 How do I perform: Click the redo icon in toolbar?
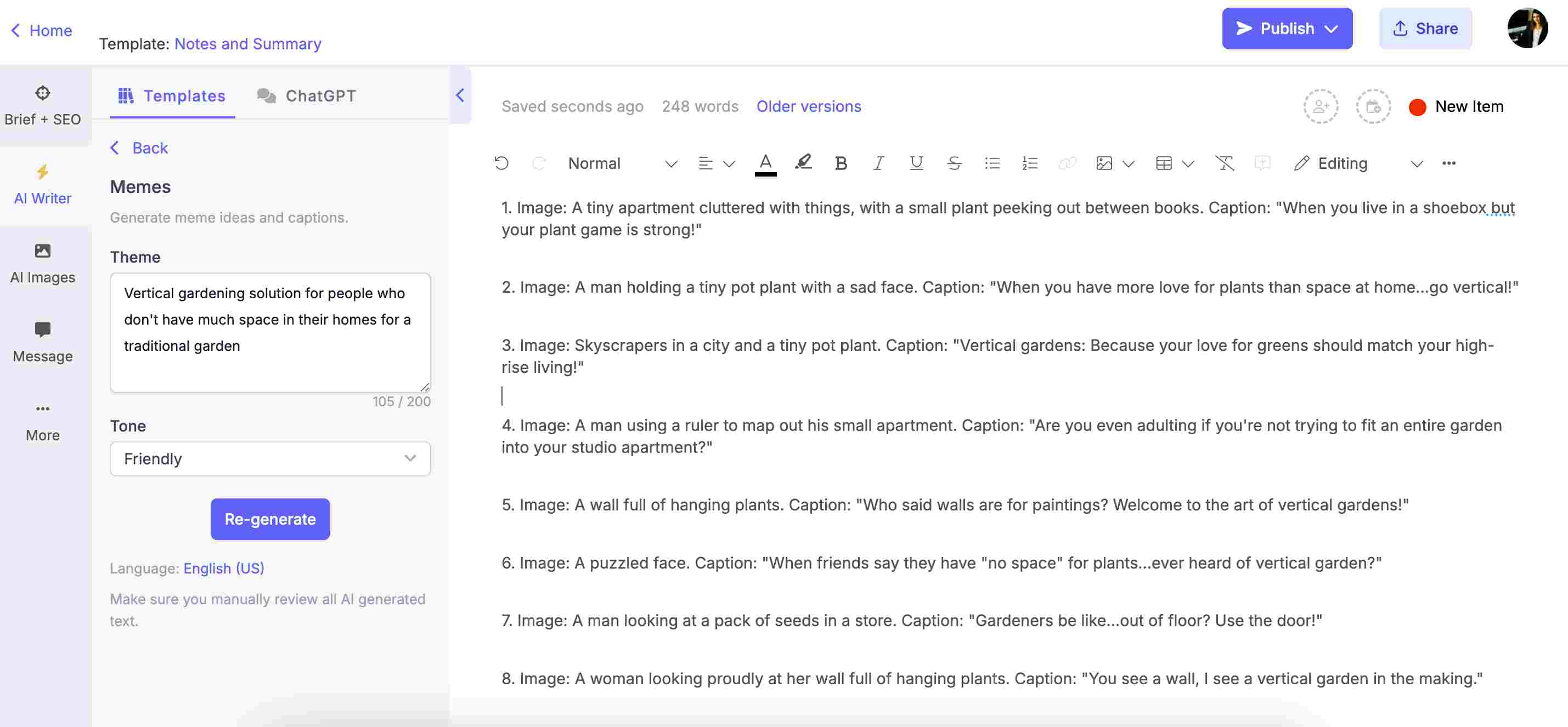537,162
